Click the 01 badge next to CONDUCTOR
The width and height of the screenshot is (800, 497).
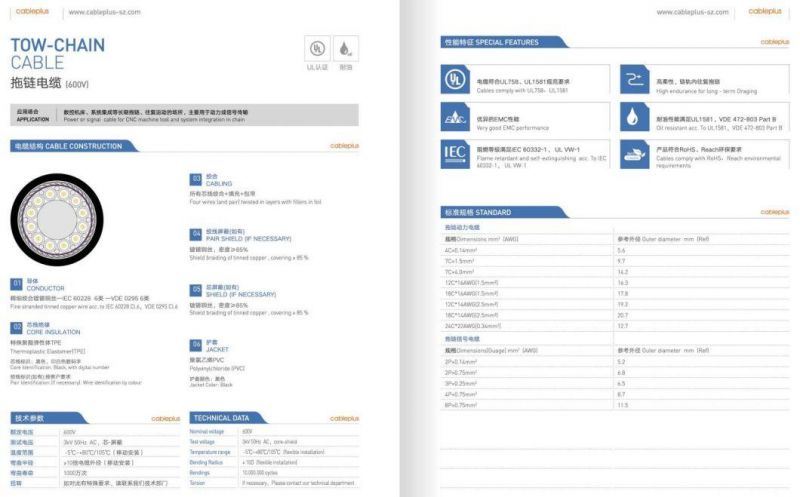[16, 284]
